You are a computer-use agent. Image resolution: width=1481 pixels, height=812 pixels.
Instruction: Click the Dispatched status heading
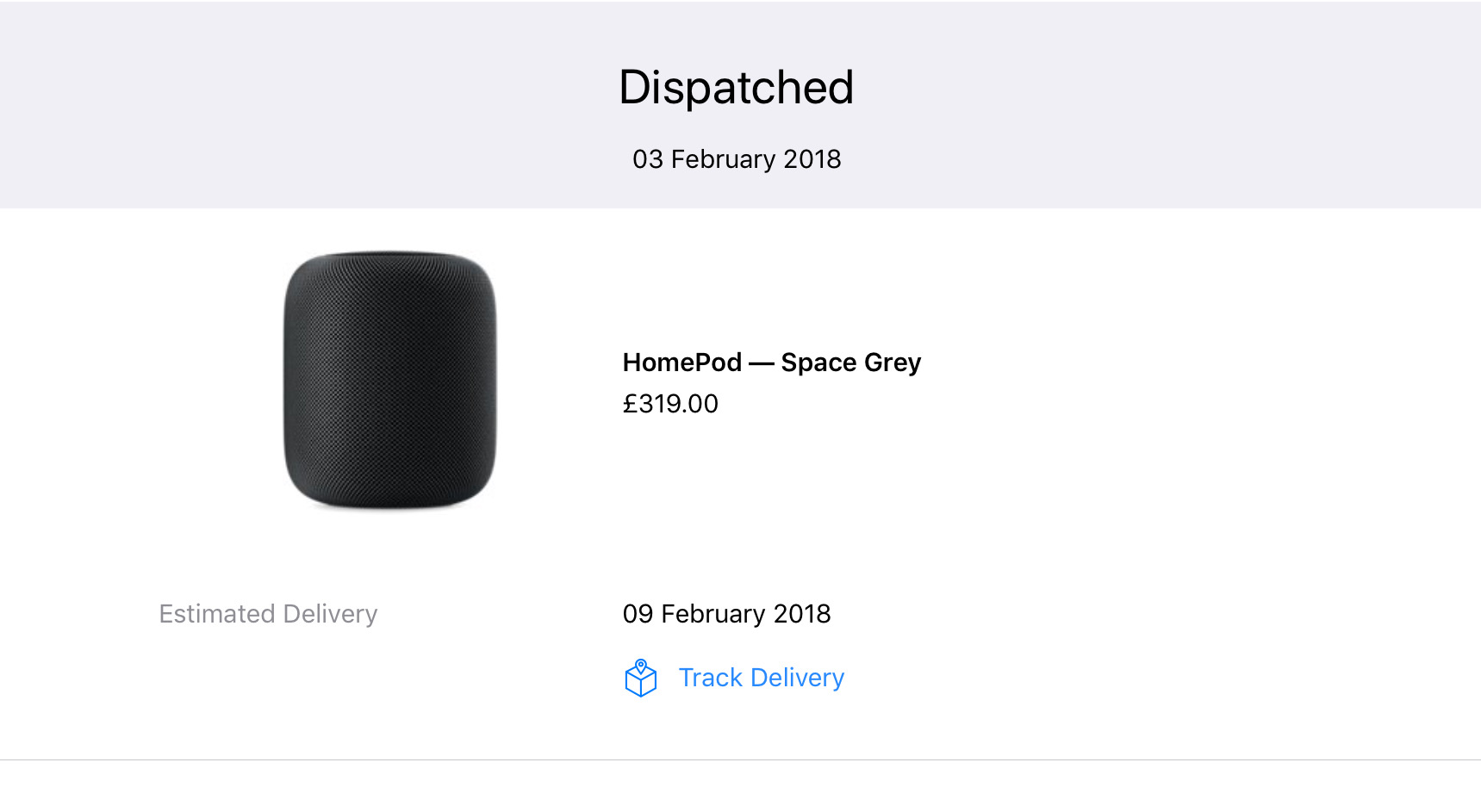(737, 87)
